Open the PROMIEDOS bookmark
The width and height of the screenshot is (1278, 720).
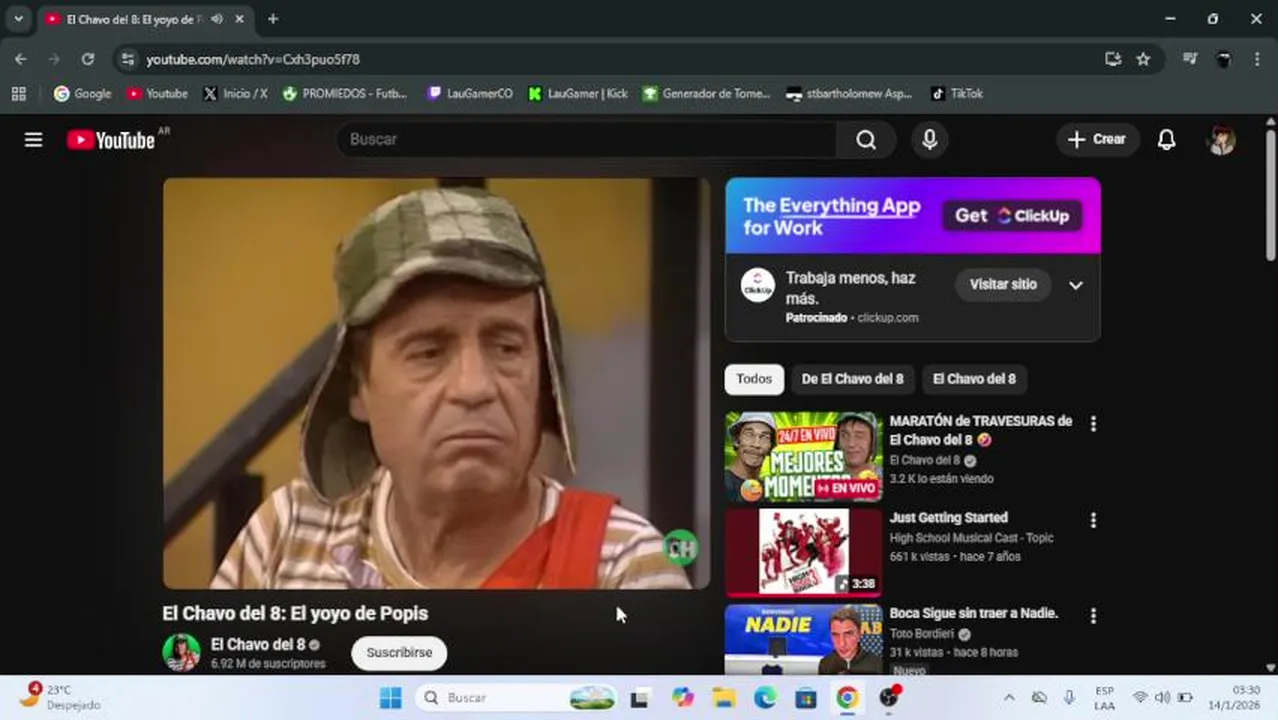345,93
